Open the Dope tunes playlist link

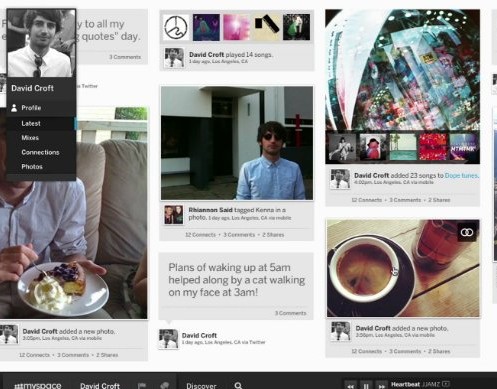click(x=462, y=175)
